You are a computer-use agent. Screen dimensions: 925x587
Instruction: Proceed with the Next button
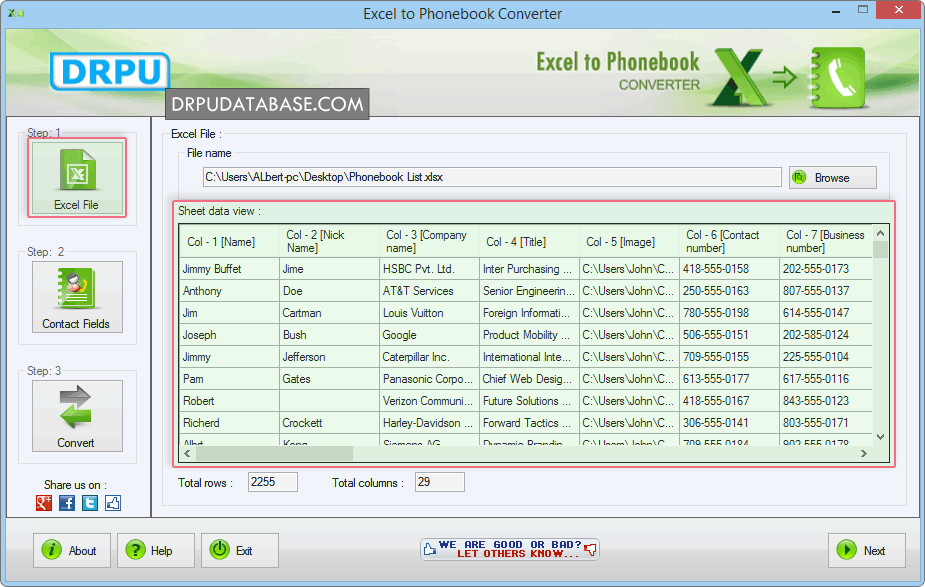[867, 550]
